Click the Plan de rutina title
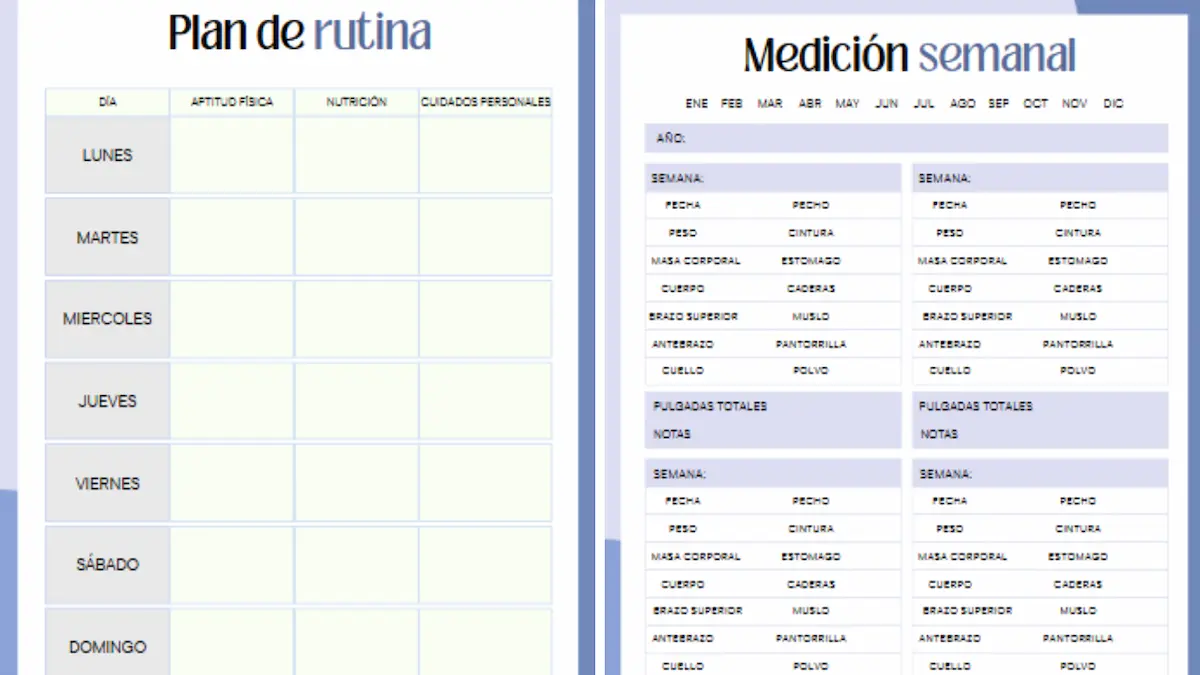The width and height of the screenshot is (1200, 675). coord(300,33)
